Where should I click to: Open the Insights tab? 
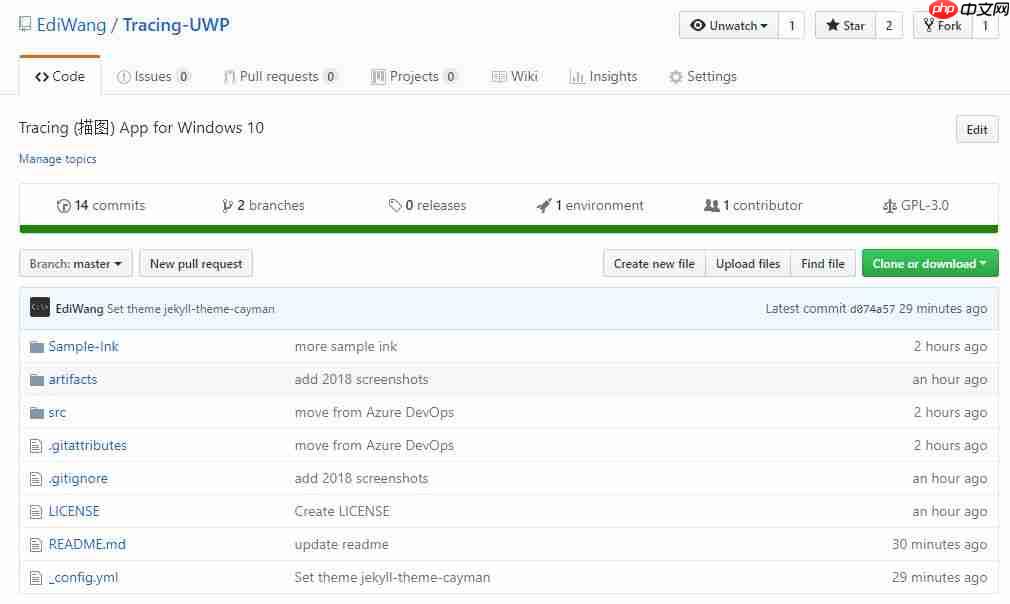(604, 77)
